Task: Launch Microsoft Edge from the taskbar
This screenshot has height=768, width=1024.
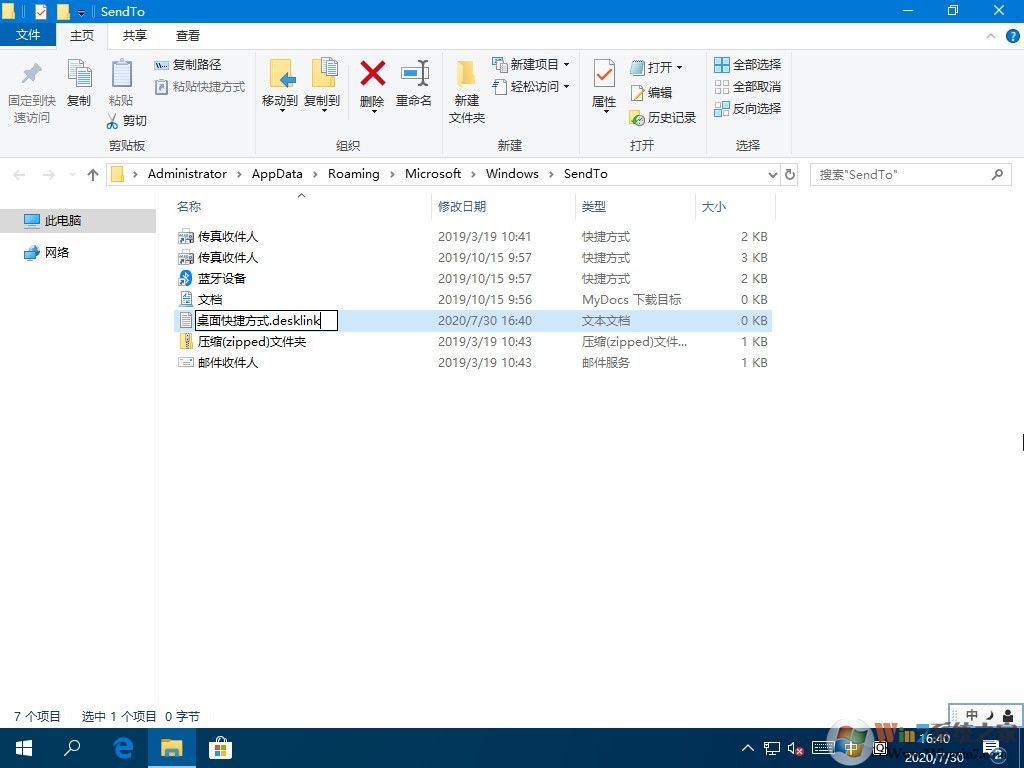Action: [x=122, y=747]
